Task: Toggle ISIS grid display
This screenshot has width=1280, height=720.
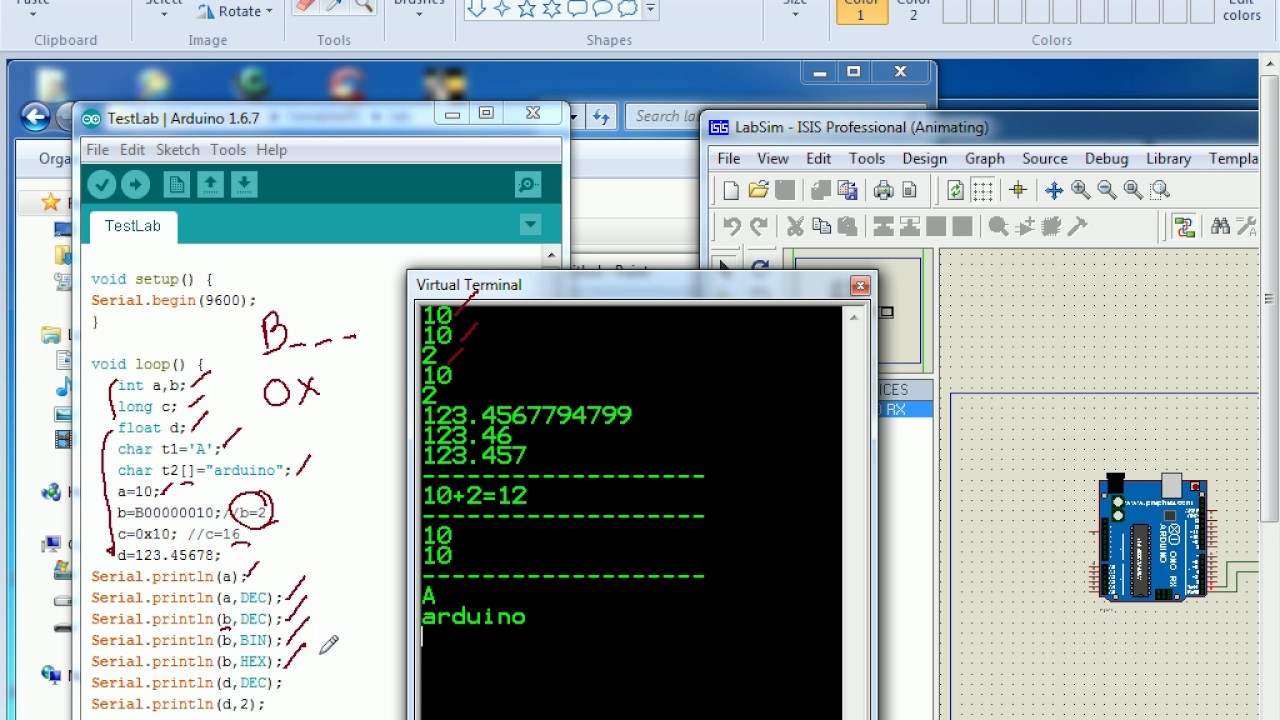Action: [983, 190]
